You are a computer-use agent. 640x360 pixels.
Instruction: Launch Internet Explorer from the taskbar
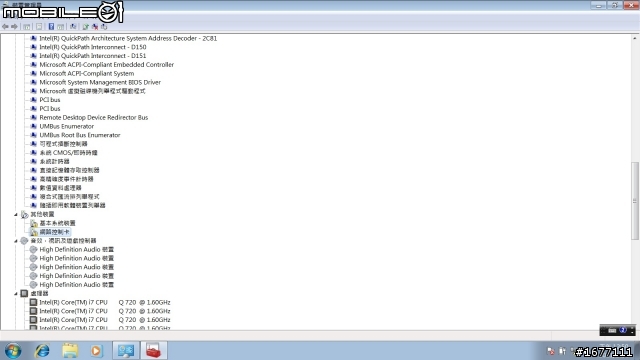coord(42,351)
